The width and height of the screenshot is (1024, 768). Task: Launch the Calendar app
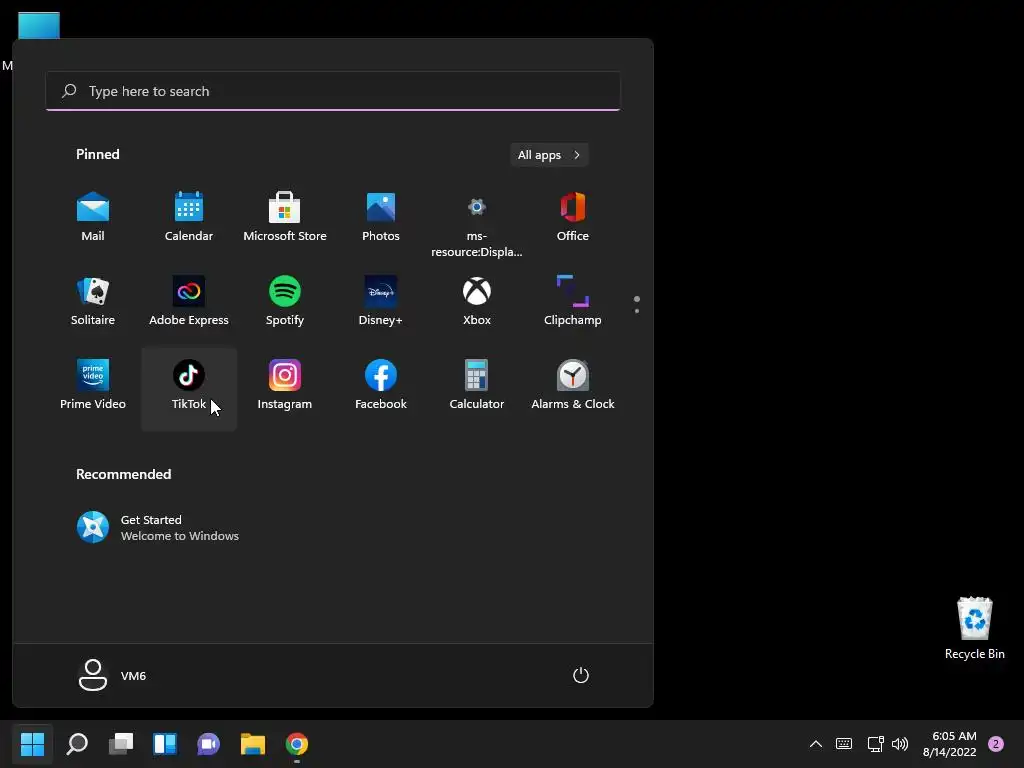point(189,218)
